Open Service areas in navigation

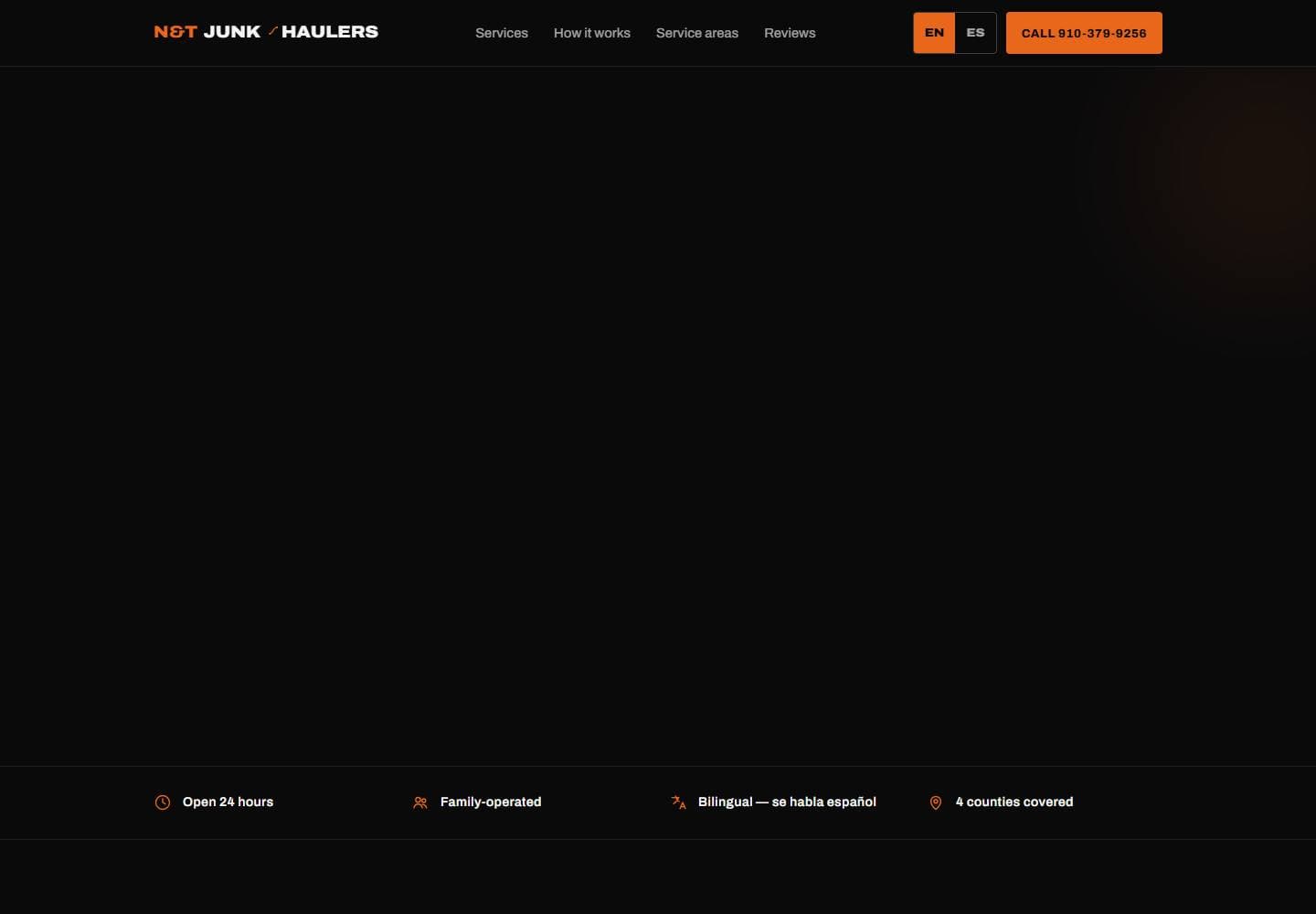(697, 33)
